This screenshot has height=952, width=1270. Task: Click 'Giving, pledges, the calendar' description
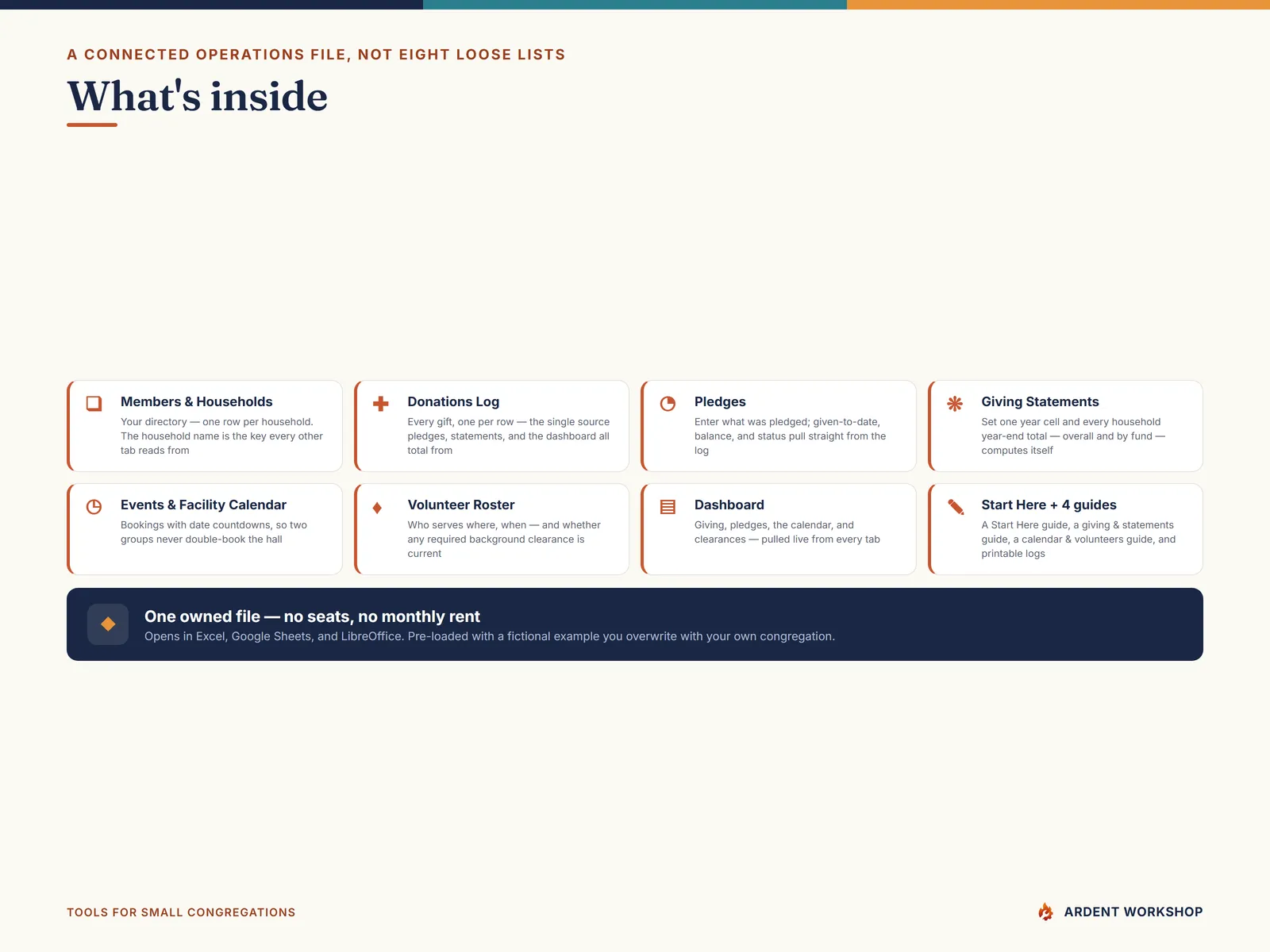[x=787, y=532]
